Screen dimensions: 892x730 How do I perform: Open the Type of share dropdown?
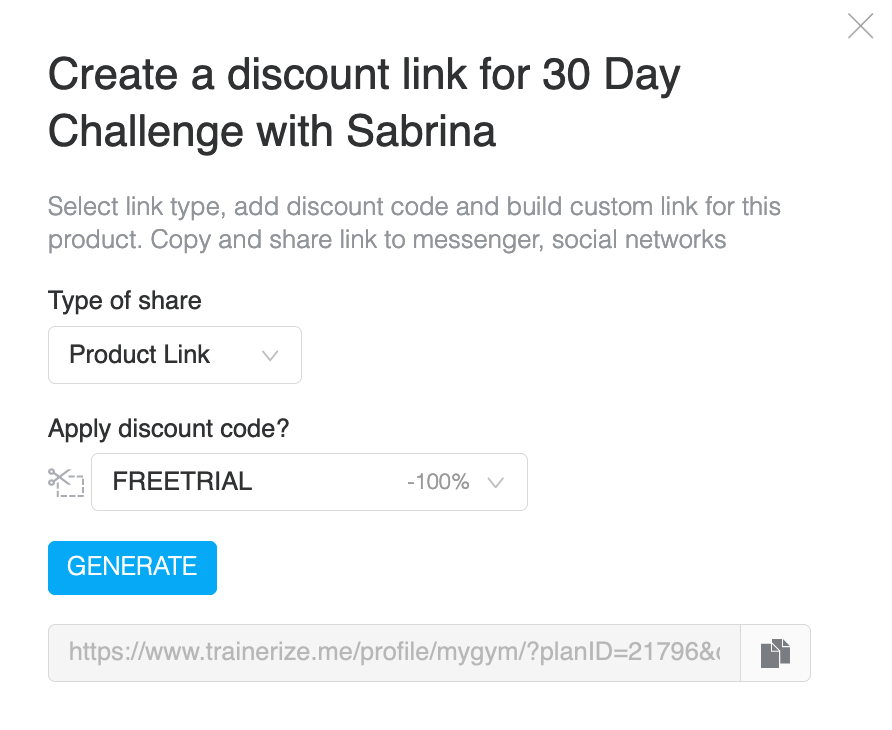(174, 355)
